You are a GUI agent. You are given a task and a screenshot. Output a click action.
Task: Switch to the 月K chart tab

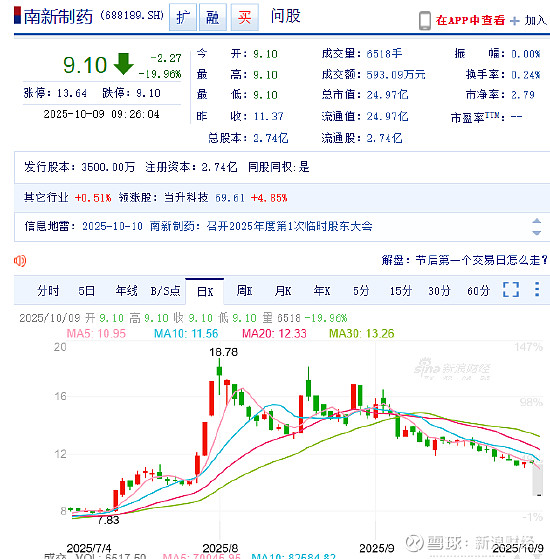283,291
